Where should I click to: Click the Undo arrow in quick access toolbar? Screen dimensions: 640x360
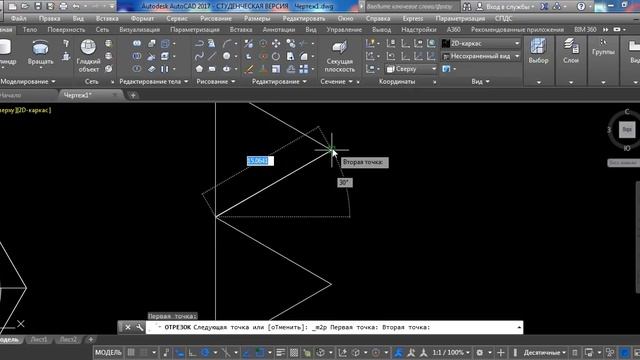point(76,6)
